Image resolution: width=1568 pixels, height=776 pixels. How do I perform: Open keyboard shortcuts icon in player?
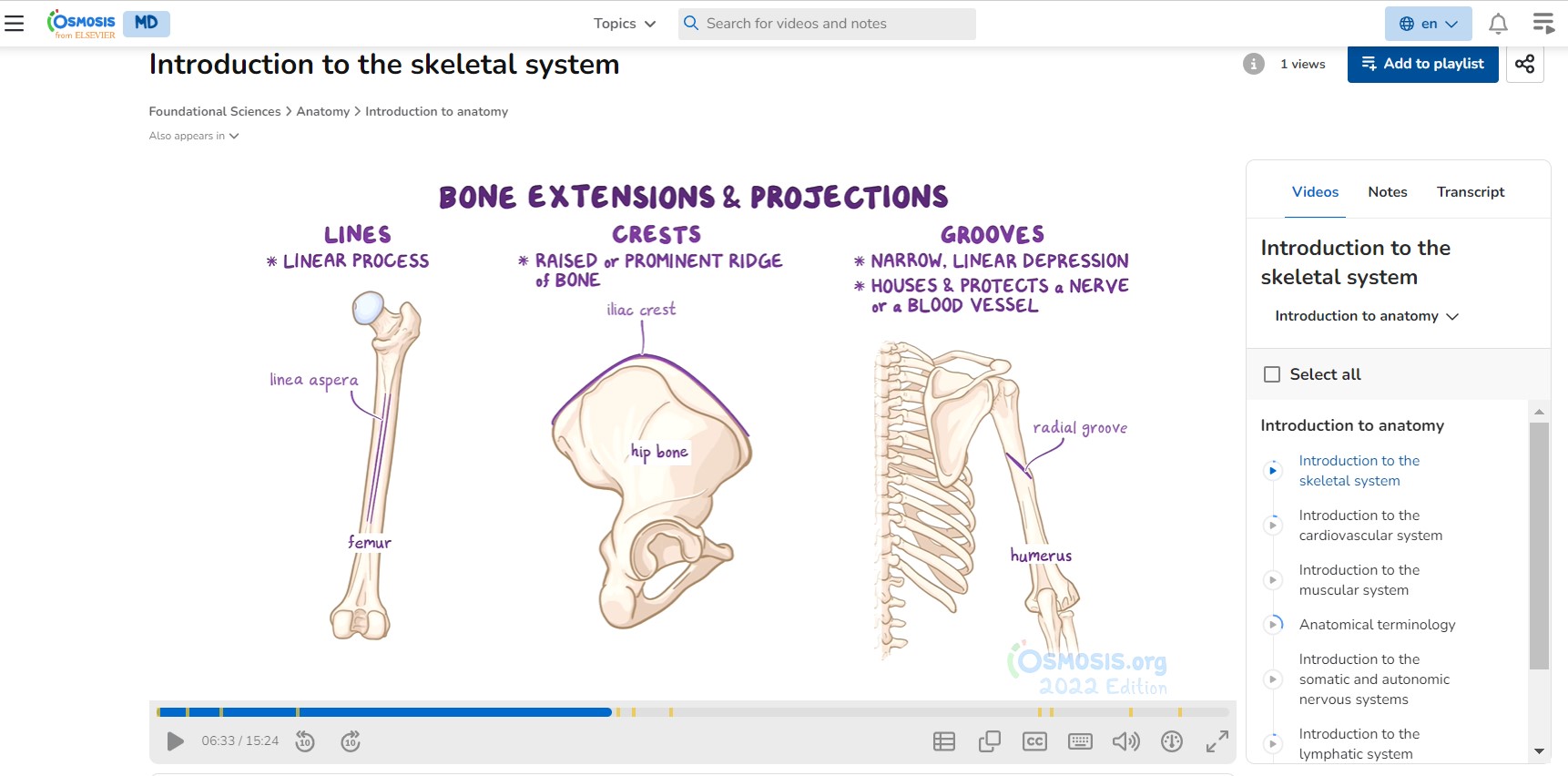tap(1080, 741)
